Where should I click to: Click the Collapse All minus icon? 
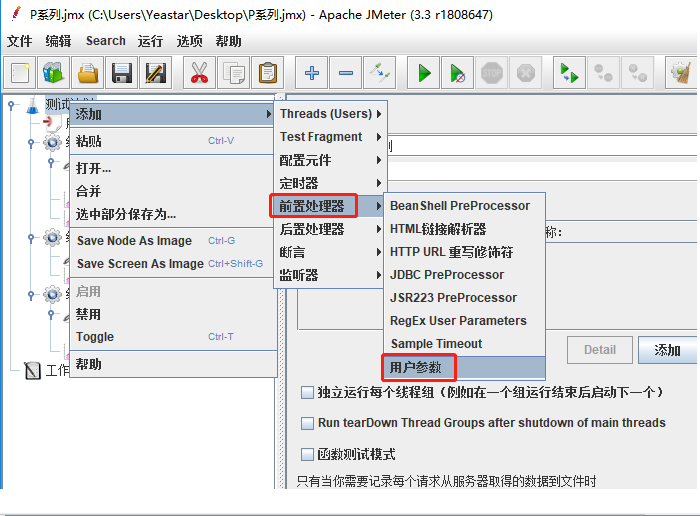[x=346, y=73]
